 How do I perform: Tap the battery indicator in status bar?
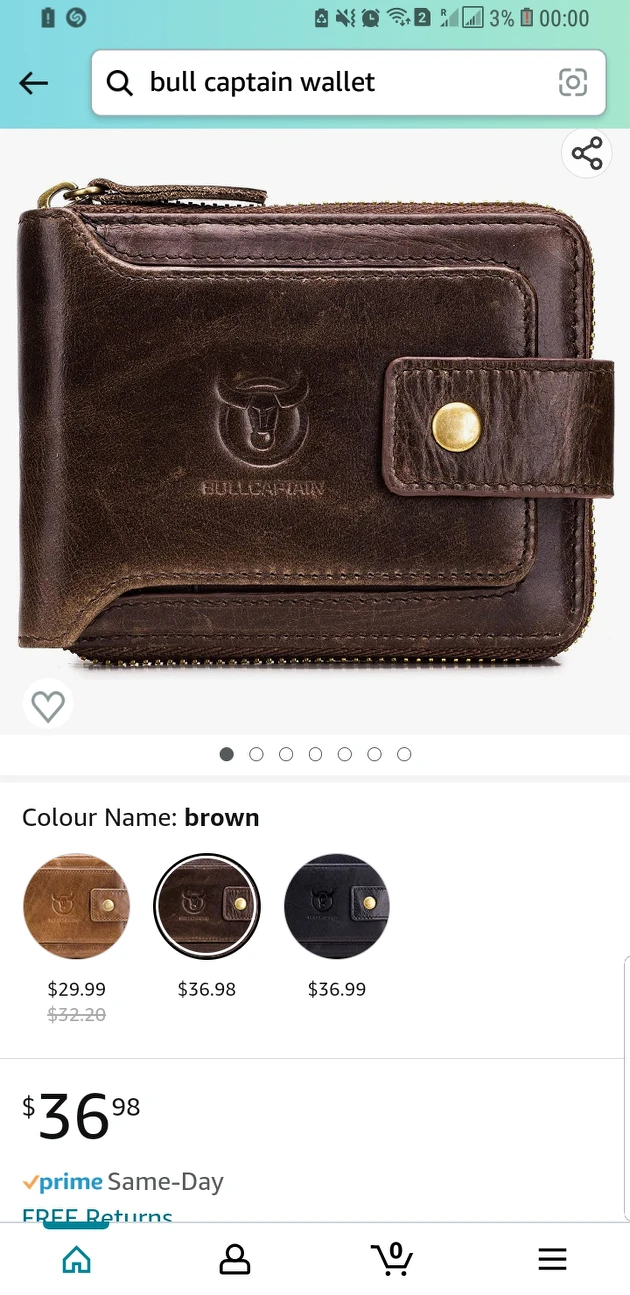point(525,17)
